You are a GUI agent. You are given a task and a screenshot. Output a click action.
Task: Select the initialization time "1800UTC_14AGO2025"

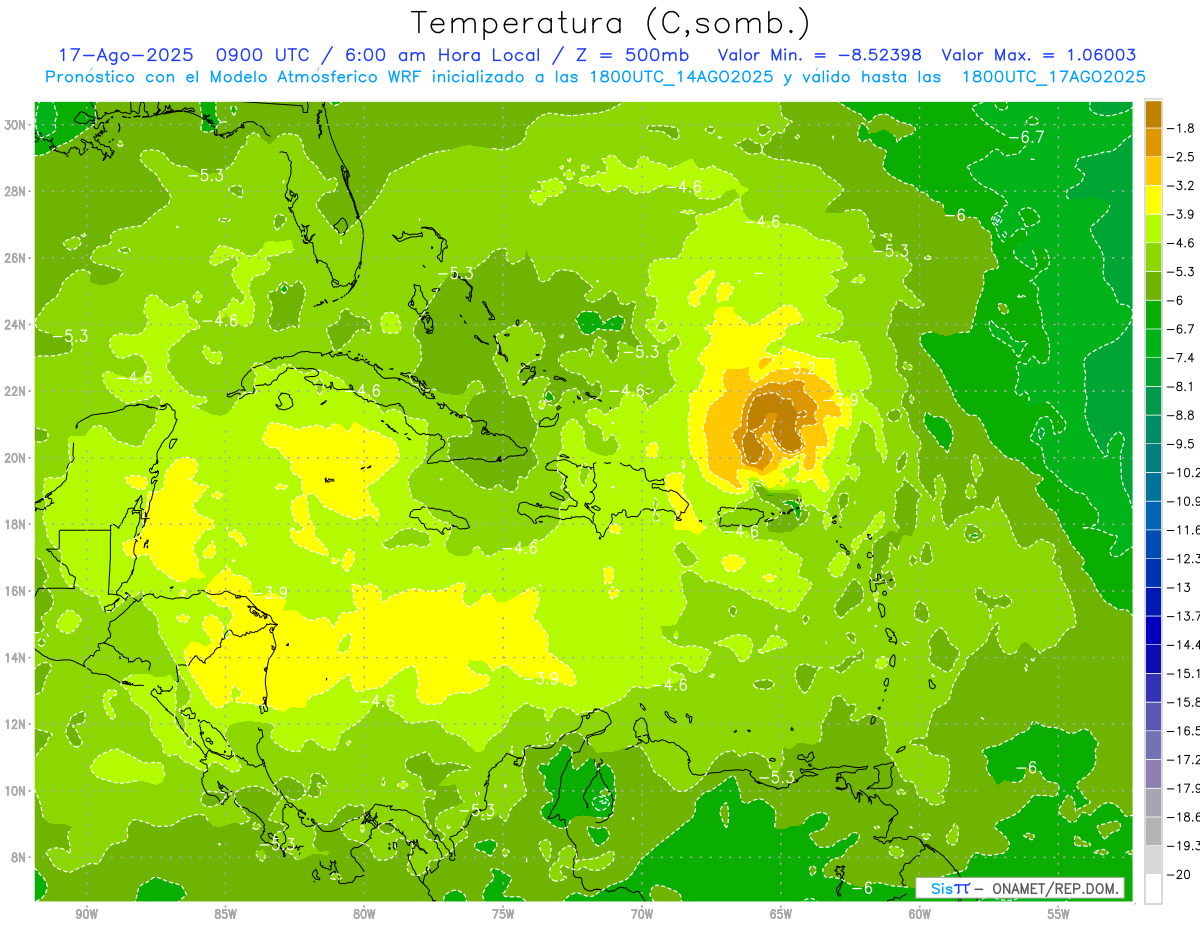[x=680, y=77]
